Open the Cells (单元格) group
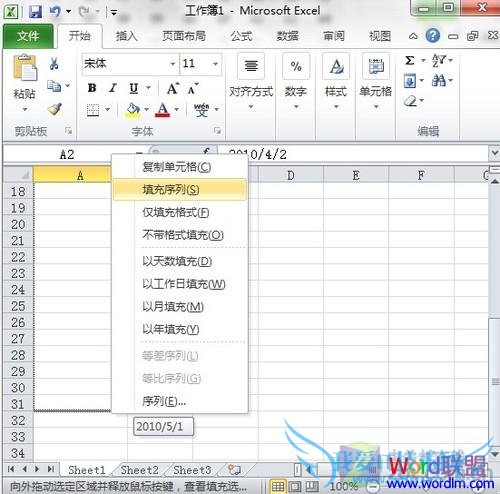Image resolution: width=500 pixels, height=494 pixels. [x=376, y=82]
